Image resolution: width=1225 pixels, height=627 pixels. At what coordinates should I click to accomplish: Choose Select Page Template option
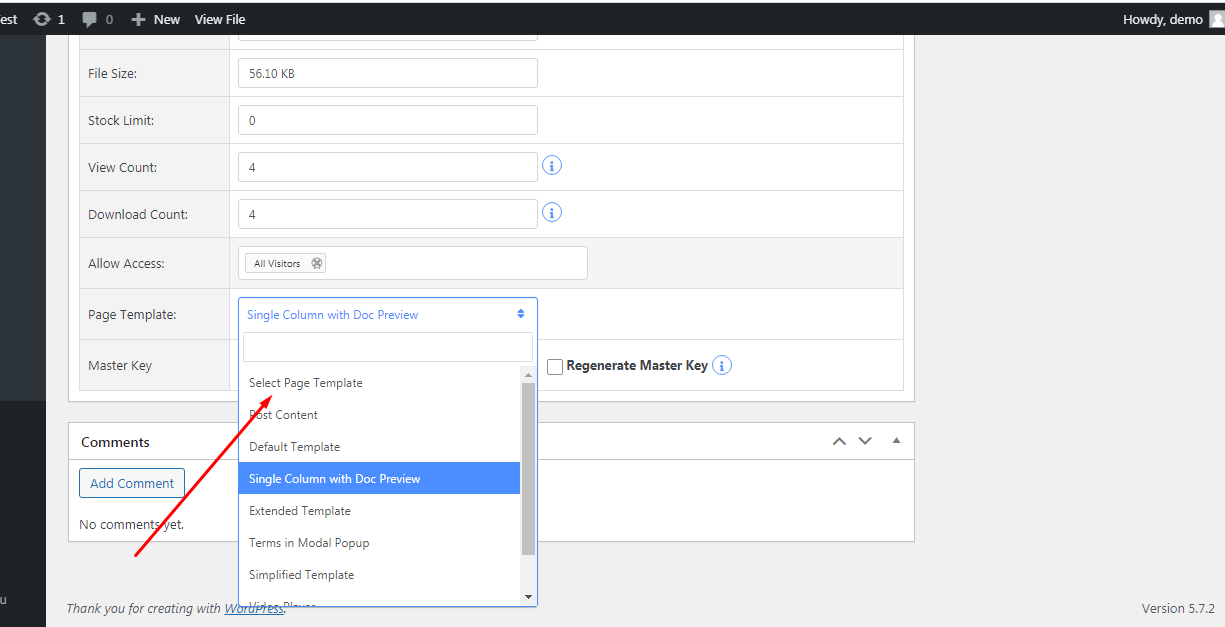[379, 383]
